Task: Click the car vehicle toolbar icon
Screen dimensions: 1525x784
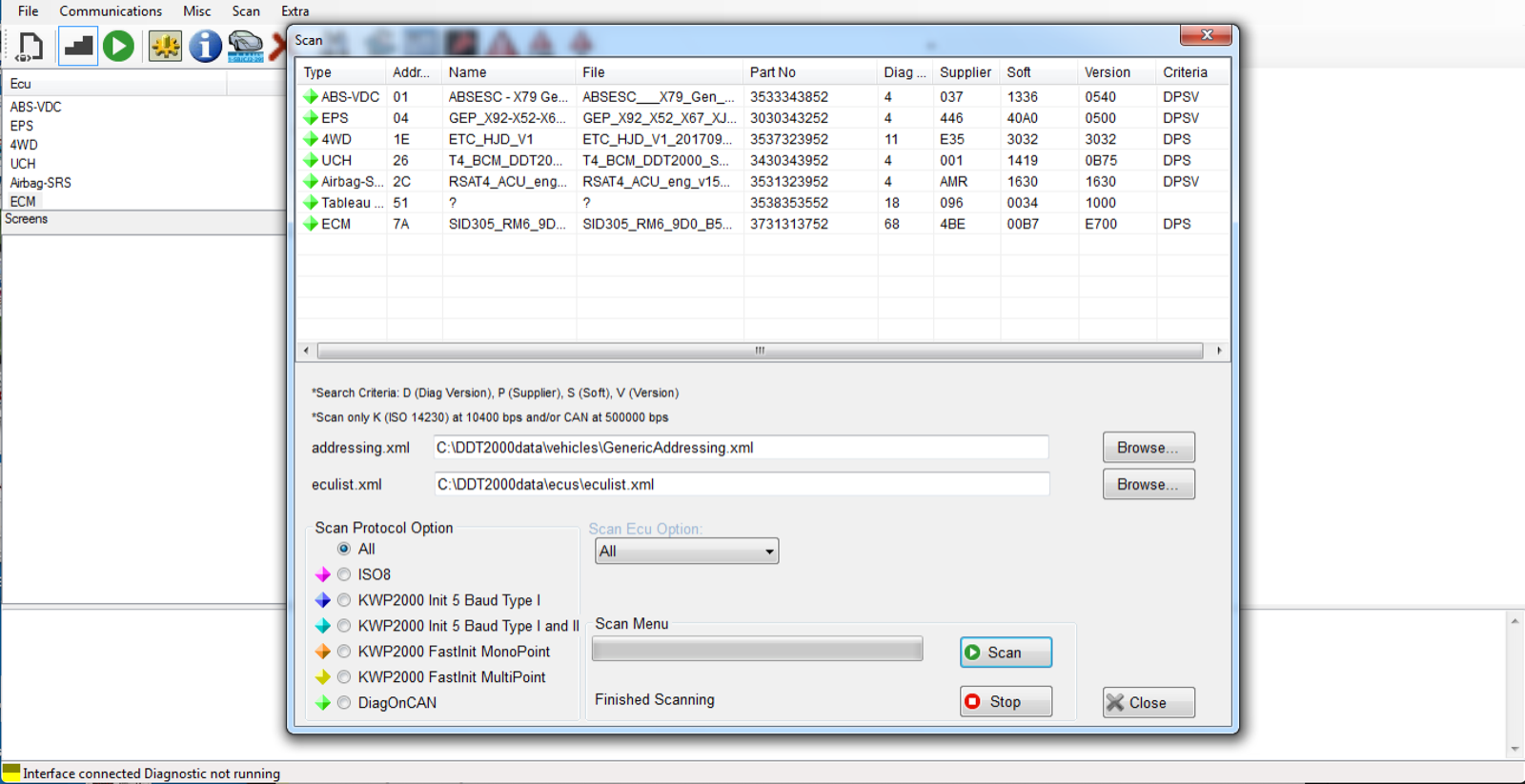Action: coord(245,46)
